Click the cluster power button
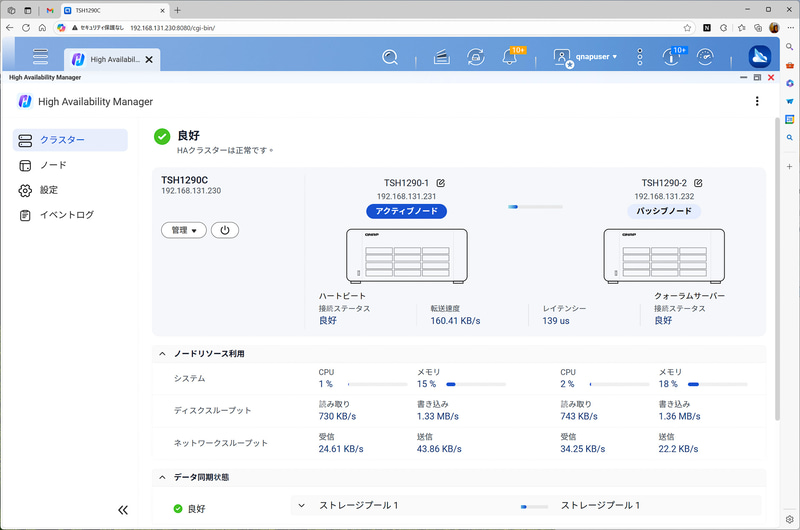The height and width of the screenshot is (530, 800). 225,230
